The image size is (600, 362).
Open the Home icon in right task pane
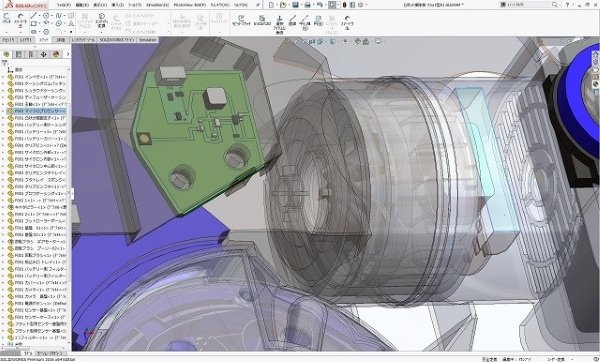point(596,54)
